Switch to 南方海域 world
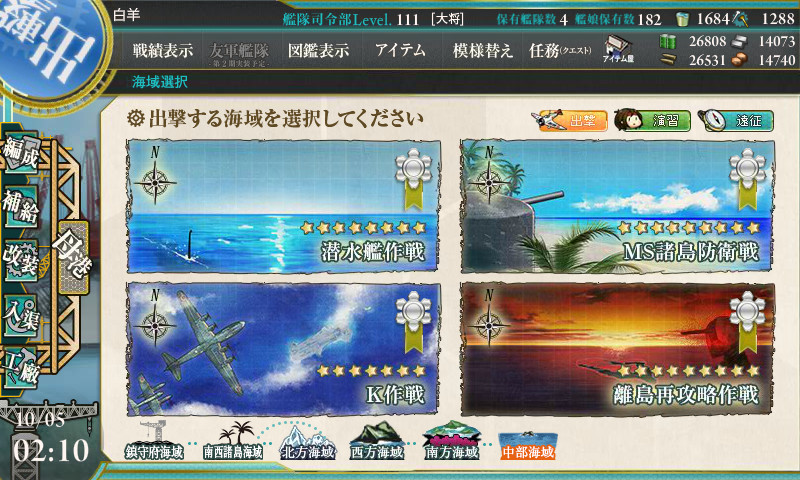 (x=451, y=441)
